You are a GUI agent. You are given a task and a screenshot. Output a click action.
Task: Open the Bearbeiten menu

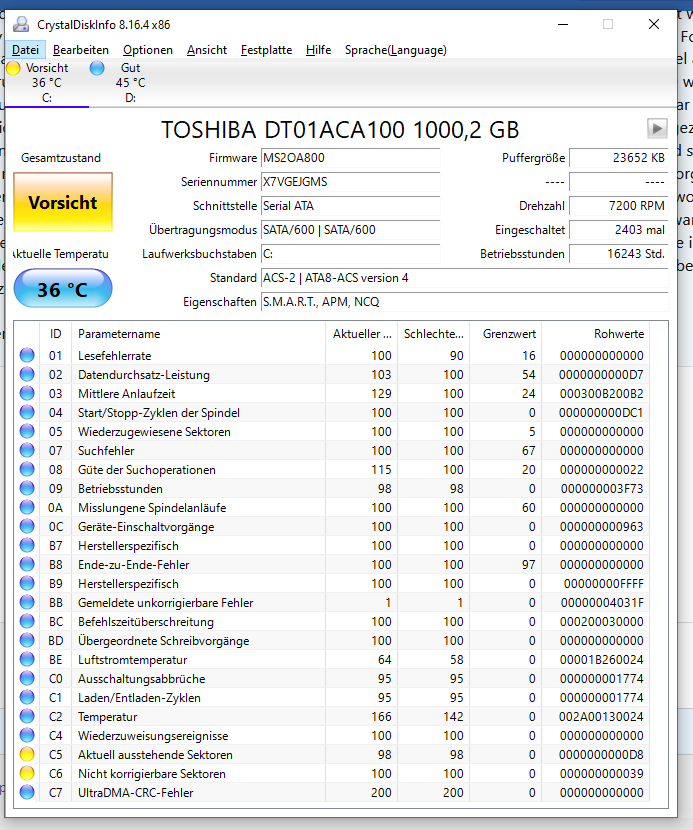click(x=81, y=50)
